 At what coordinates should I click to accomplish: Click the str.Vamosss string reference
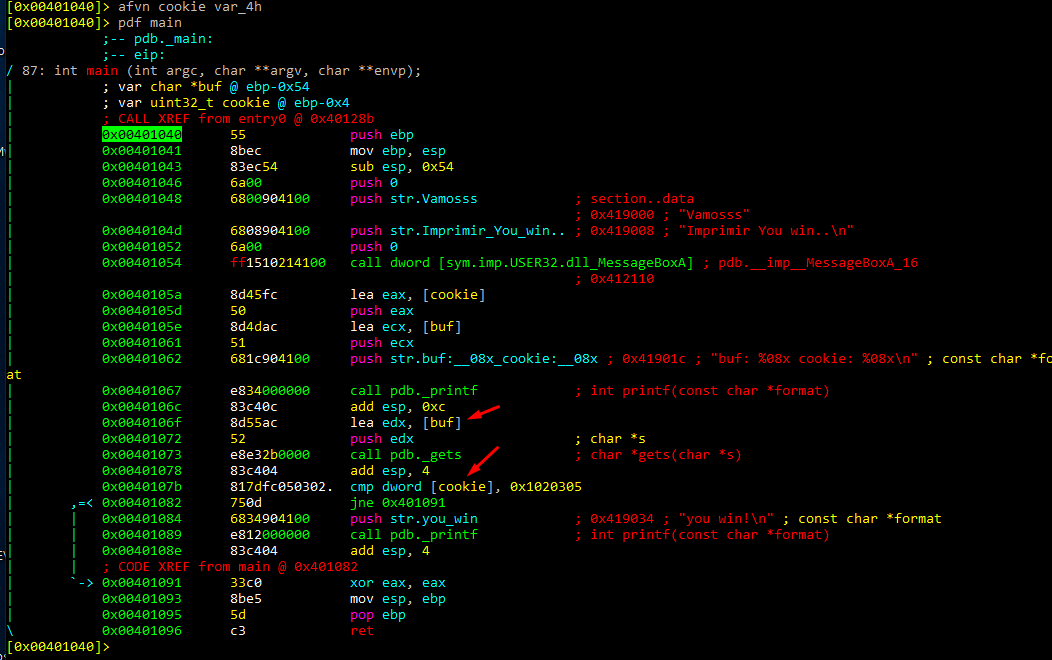(433, 199)
